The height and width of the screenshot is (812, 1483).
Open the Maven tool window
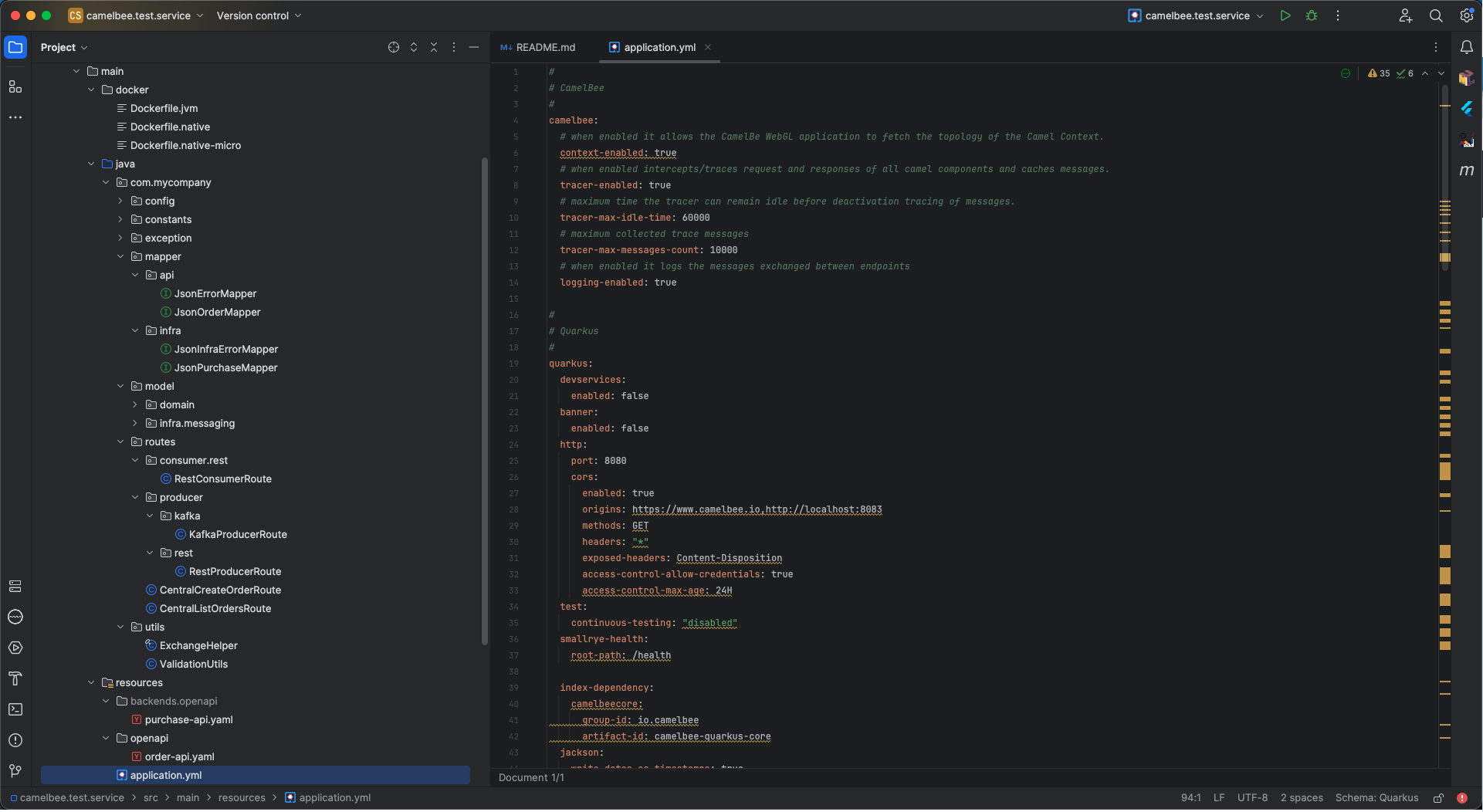click(x=1467, y=171)
